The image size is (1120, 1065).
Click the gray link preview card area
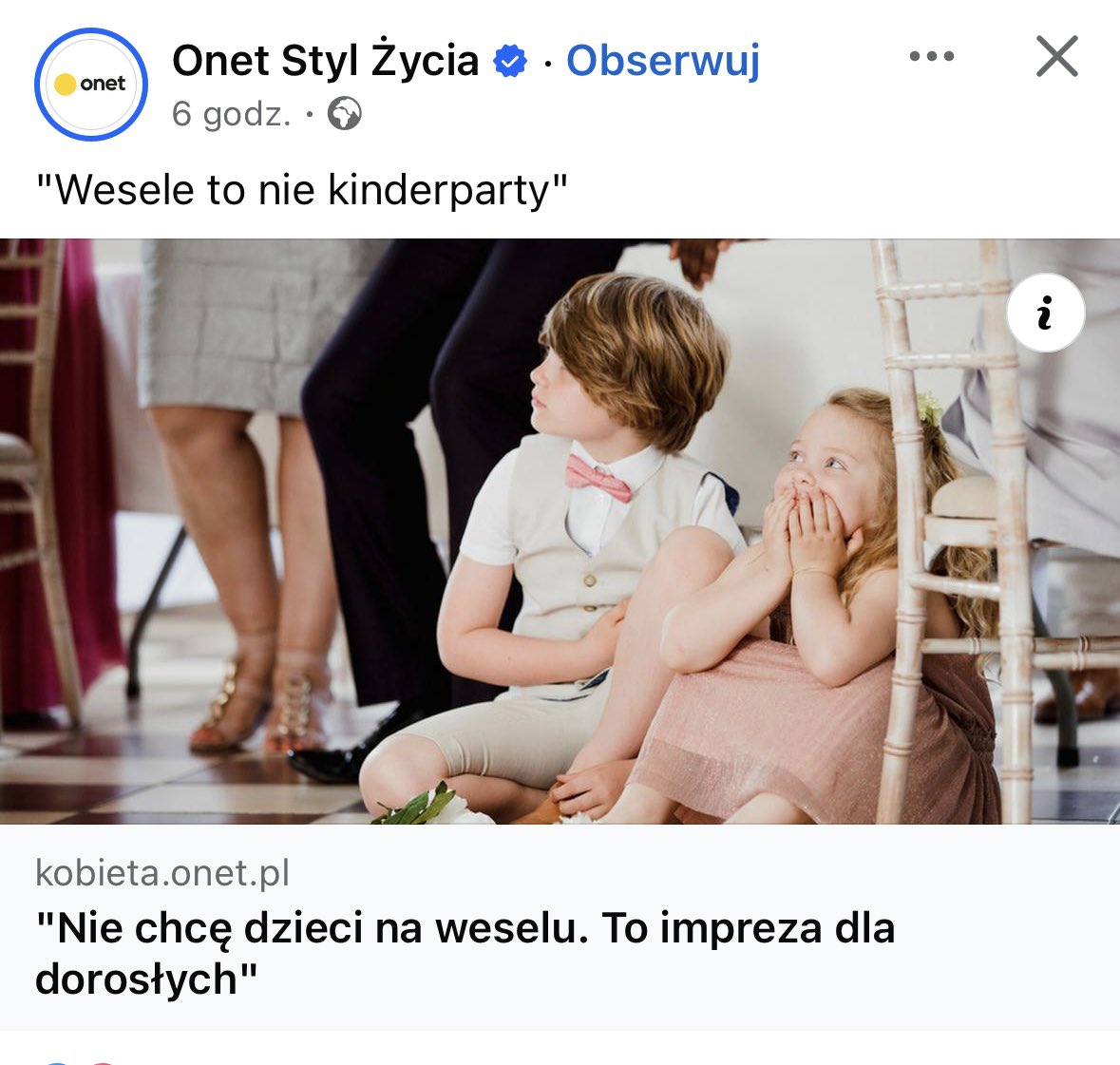coord(560,927)
